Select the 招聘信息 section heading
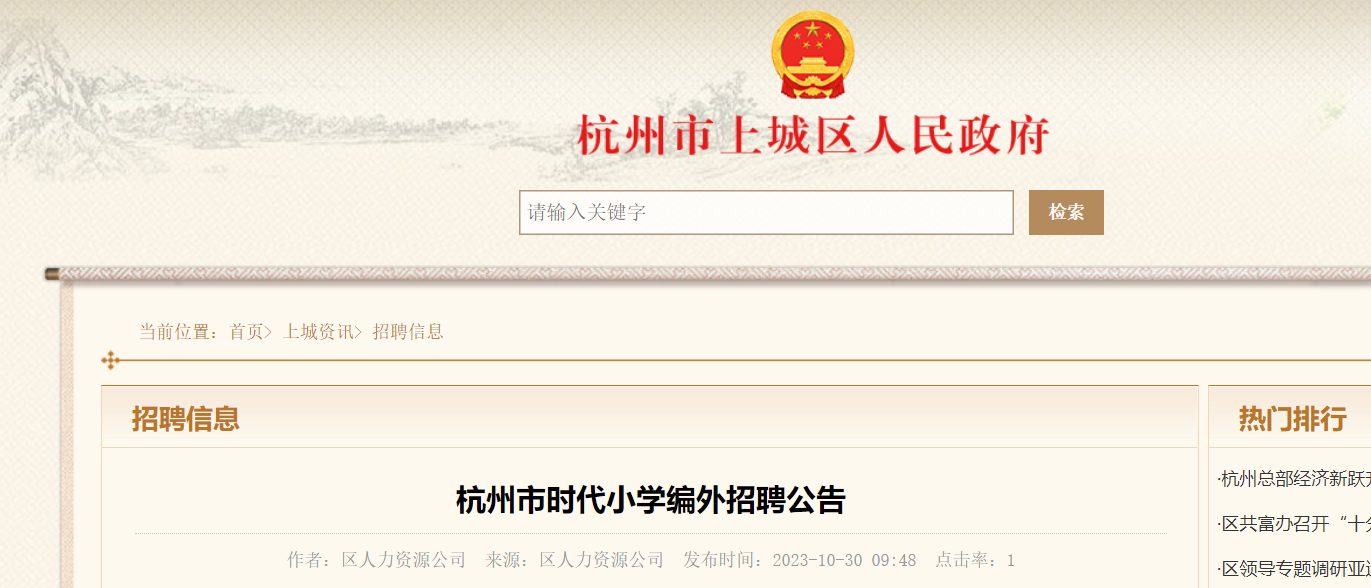Viewport: 1371px width, 588px height. [x=186, y=418]
